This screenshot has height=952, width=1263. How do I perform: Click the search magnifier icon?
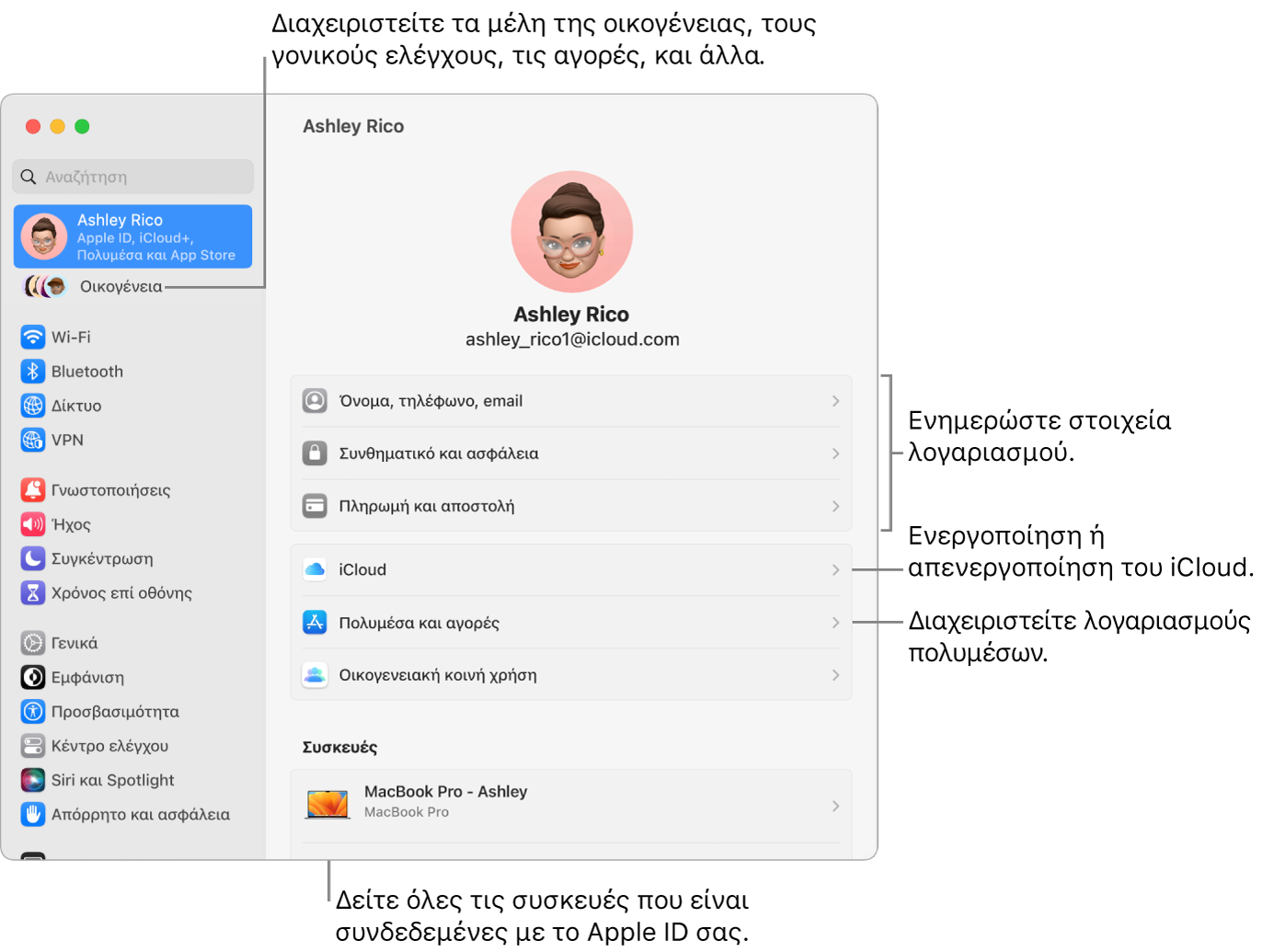click(29, 177)
